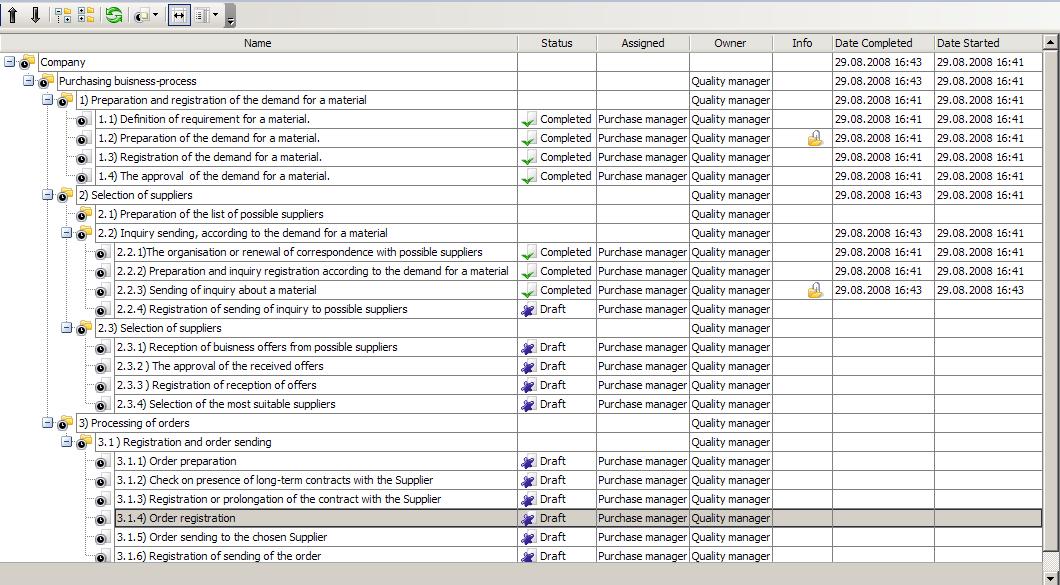Select '3.1.2) Check on presence of long-term contracts'
The width and height of the screenshot is (1060, 585).
[x=275, y=479]
